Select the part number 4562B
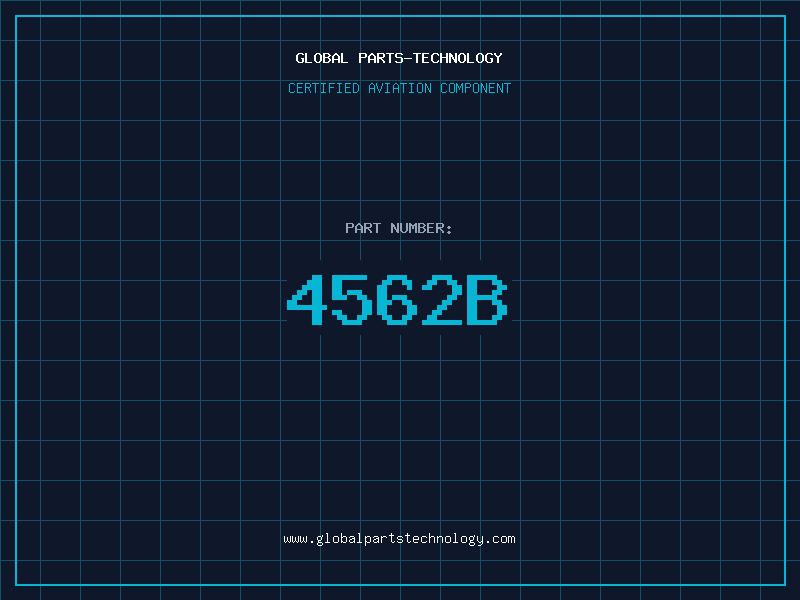Screen dimensions: 800x600 pos(397,299)
